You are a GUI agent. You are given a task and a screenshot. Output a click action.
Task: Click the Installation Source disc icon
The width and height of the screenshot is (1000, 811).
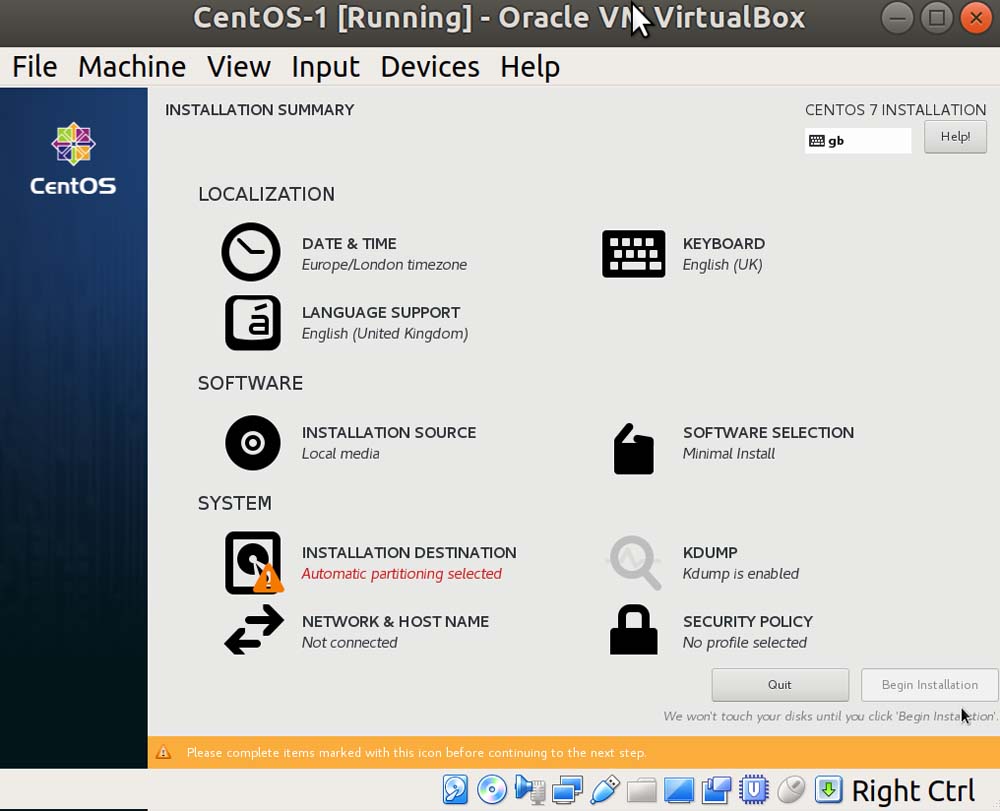pyautogui.click(x=252, y=442)
